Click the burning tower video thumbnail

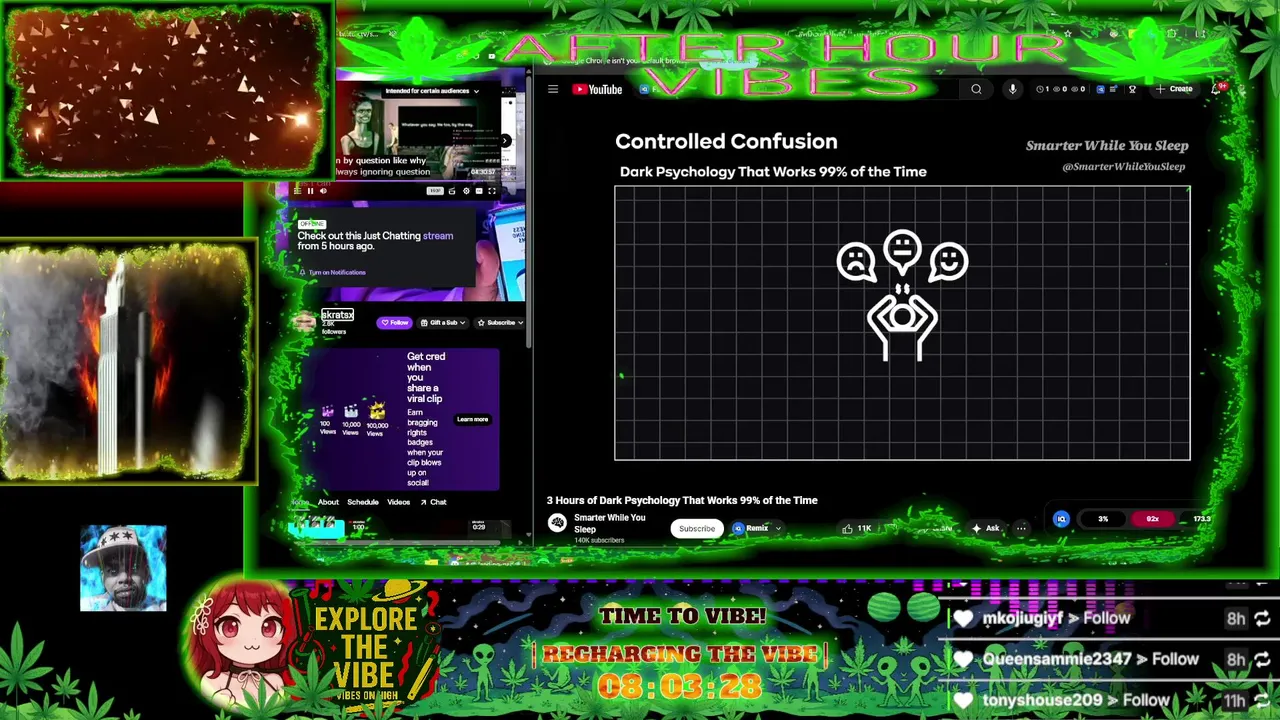coord(126,360)
